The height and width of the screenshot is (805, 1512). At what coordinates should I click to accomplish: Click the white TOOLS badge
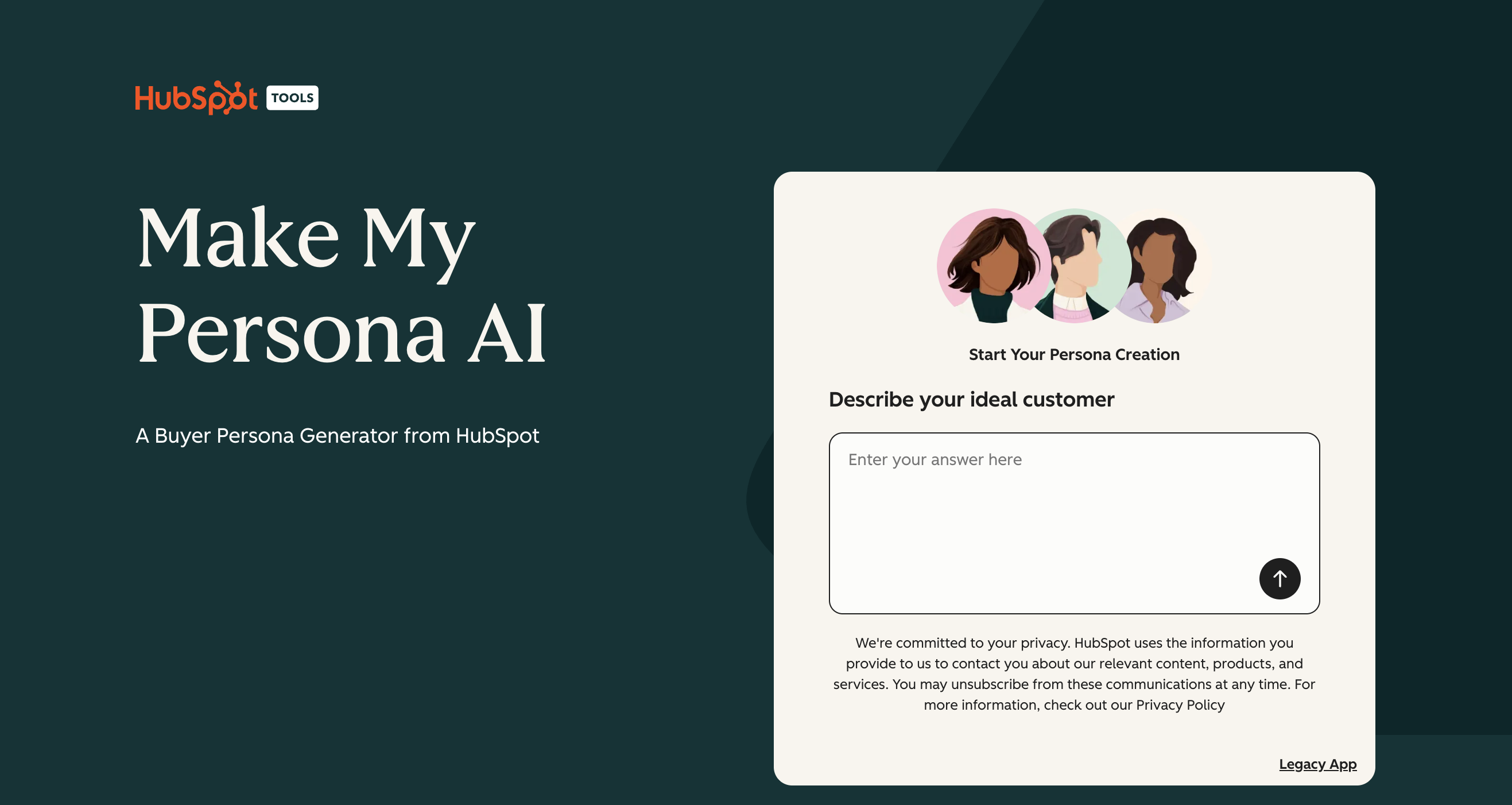pyautogui.click(x=292, y=98)
